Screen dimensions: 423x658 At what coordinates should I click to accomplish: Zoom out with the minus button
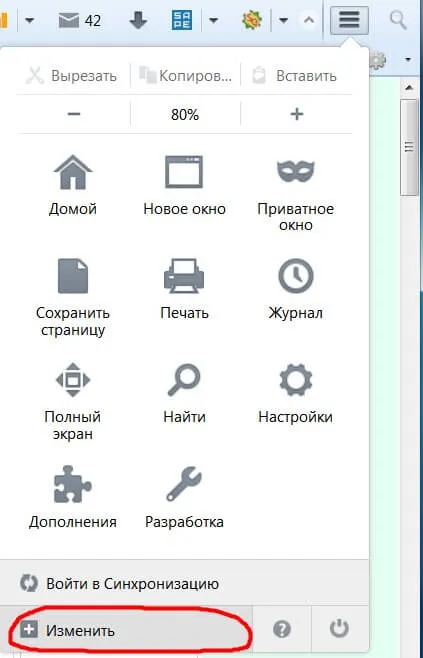pos(73,114)
